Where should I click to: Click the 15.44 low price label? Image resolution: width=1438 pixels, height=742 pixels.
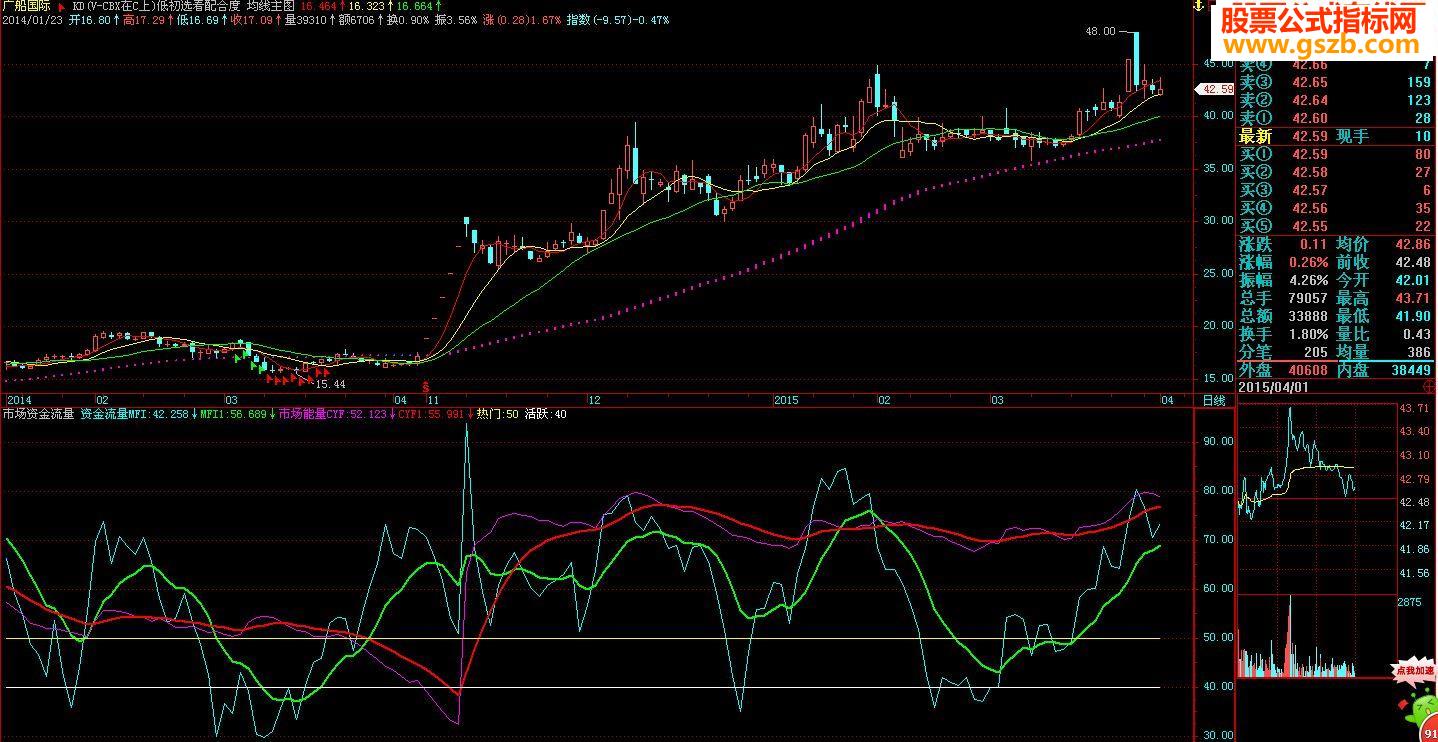[x=330, y=384]
